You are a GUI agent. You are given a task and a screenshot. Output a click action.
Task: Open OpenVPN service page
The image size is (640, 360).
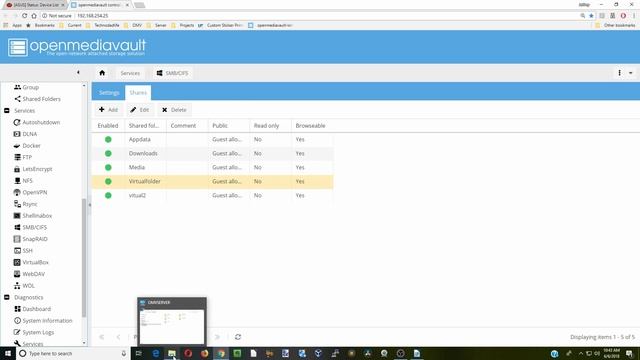(x=31, y=192)
